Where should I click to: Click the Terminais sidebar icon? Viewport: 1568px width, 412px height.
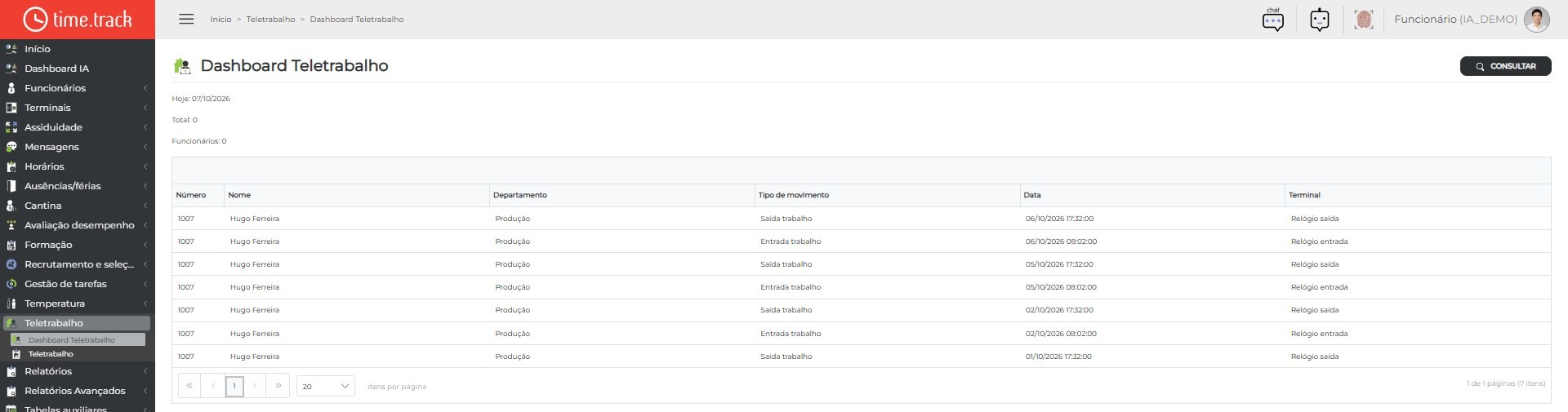point(11,108)
